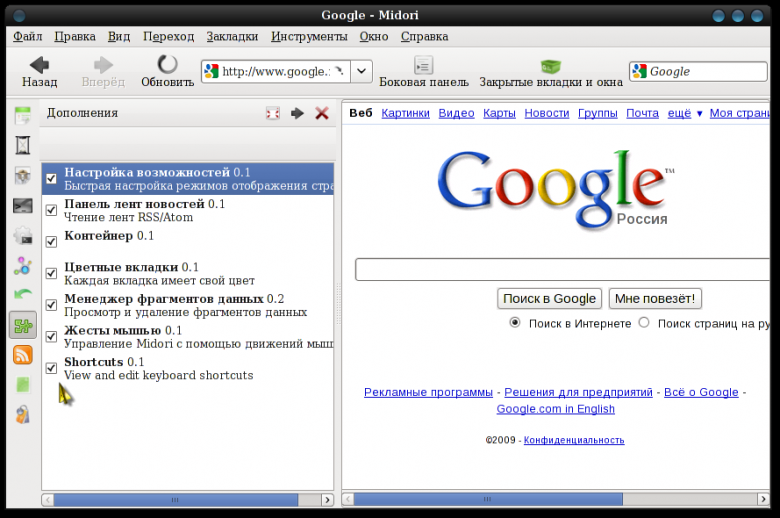This screenshot has height=518, width=780.
Task: Click left arrow of web page scrollbar
Action: [348, 499]
